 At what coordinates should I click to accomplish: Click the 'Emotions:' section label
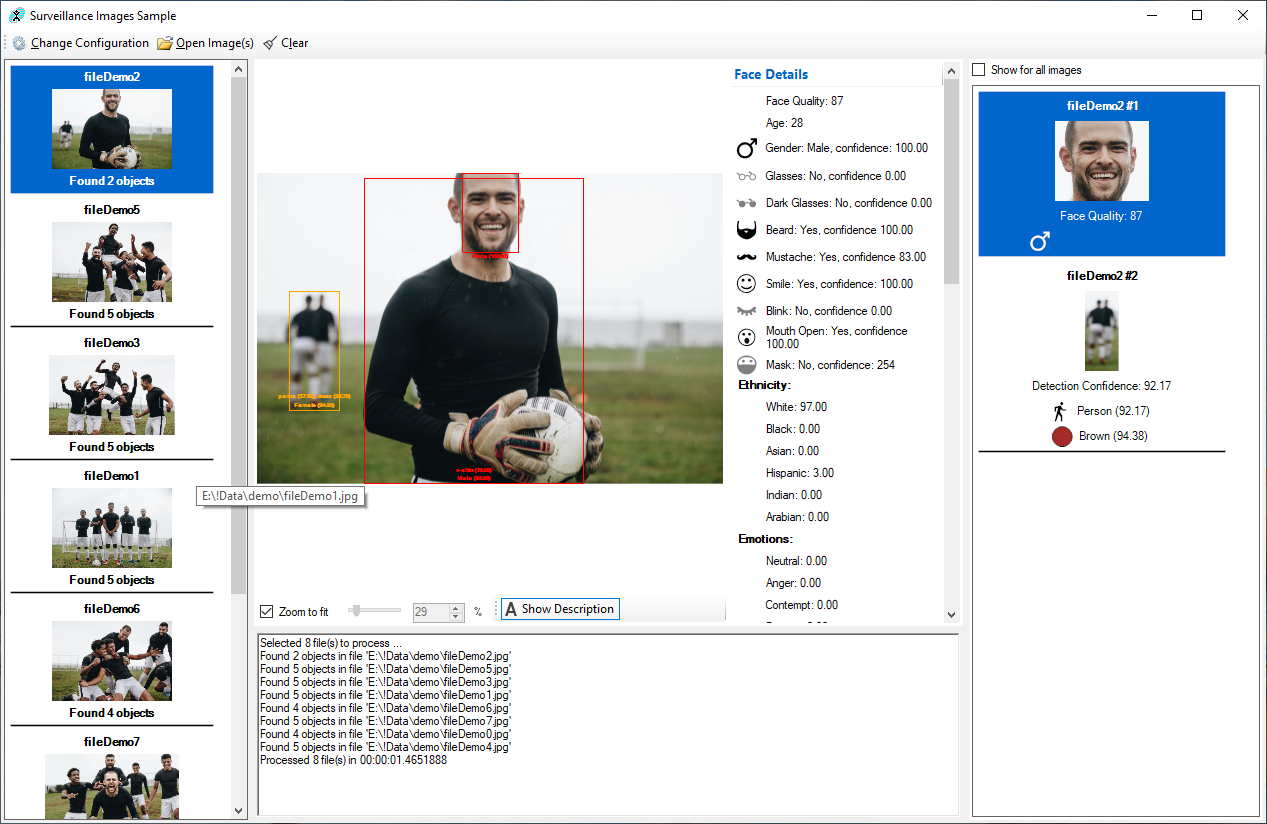pos(766,539)
